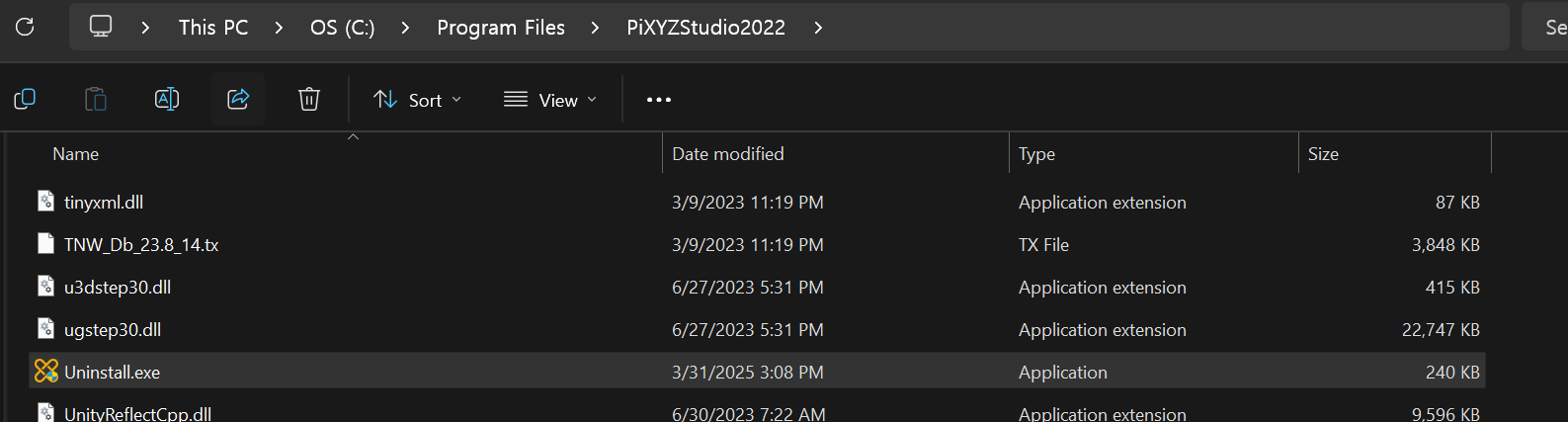Open the See more ellipsis menu
Viewport: 1568px width, 422px height.
coord(659,100)
